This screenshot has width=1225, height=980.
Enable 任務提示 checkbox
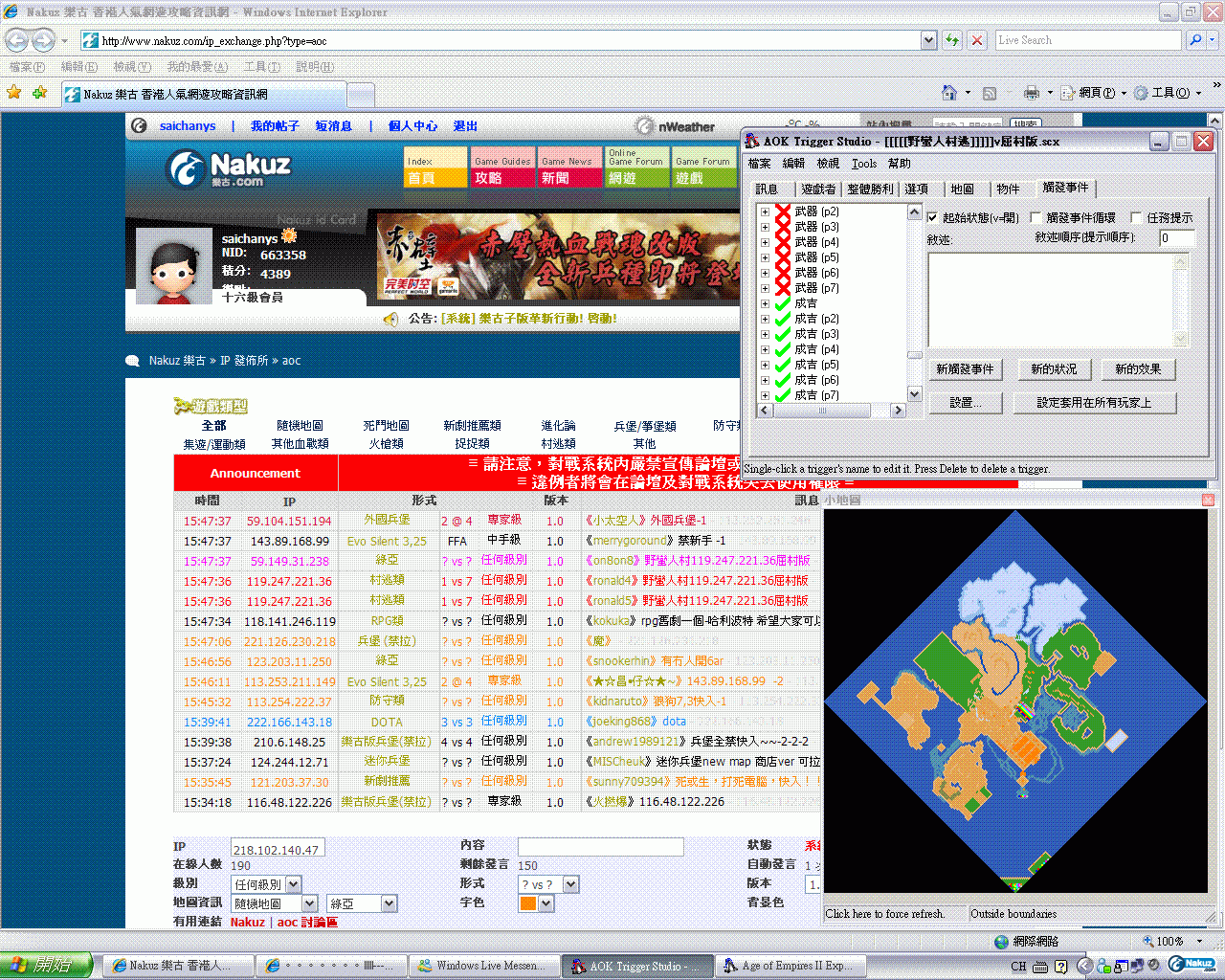[1136, 218]
